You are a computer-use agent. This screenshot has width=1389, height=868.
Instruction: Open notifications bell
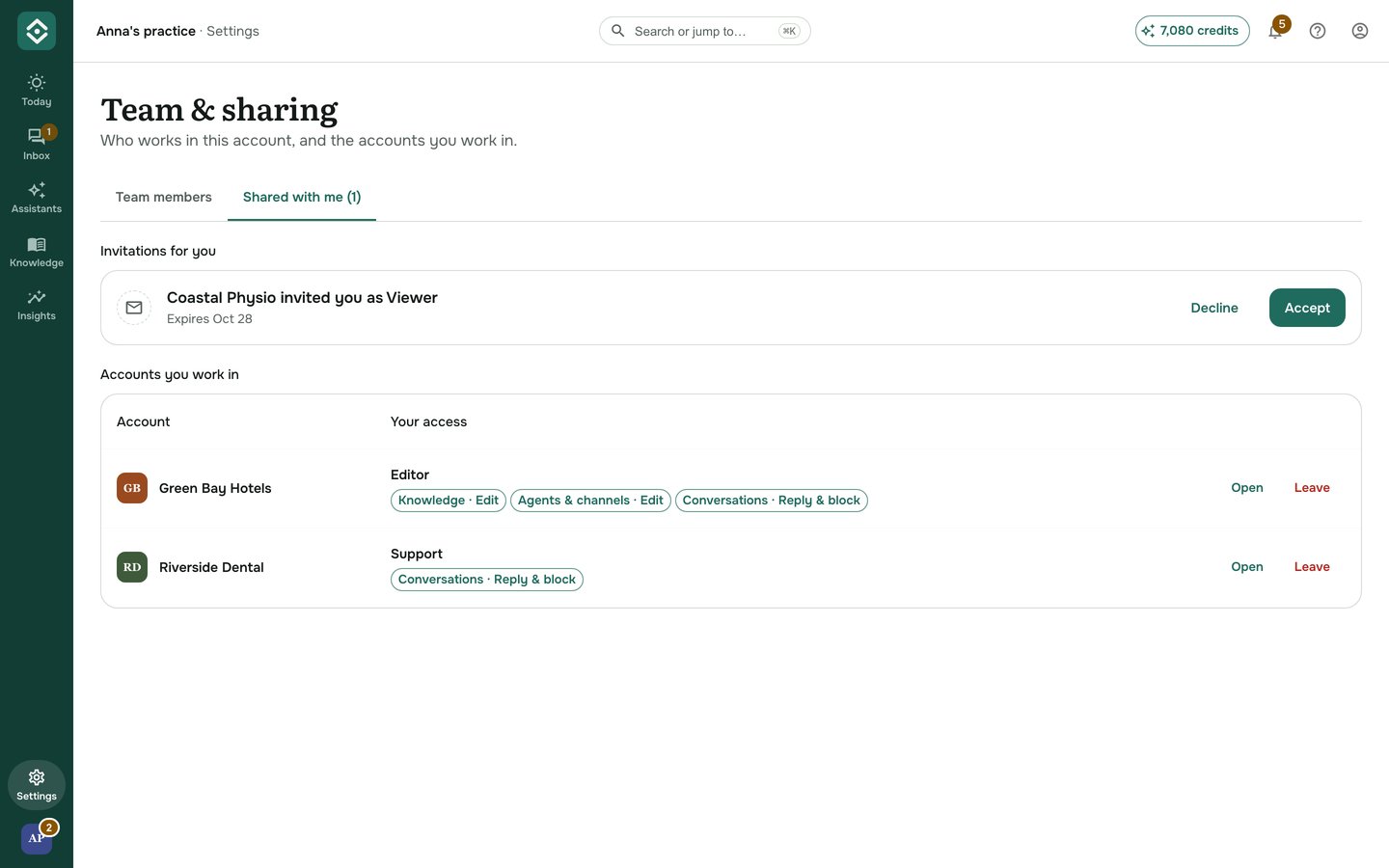tap(1275, 31)
